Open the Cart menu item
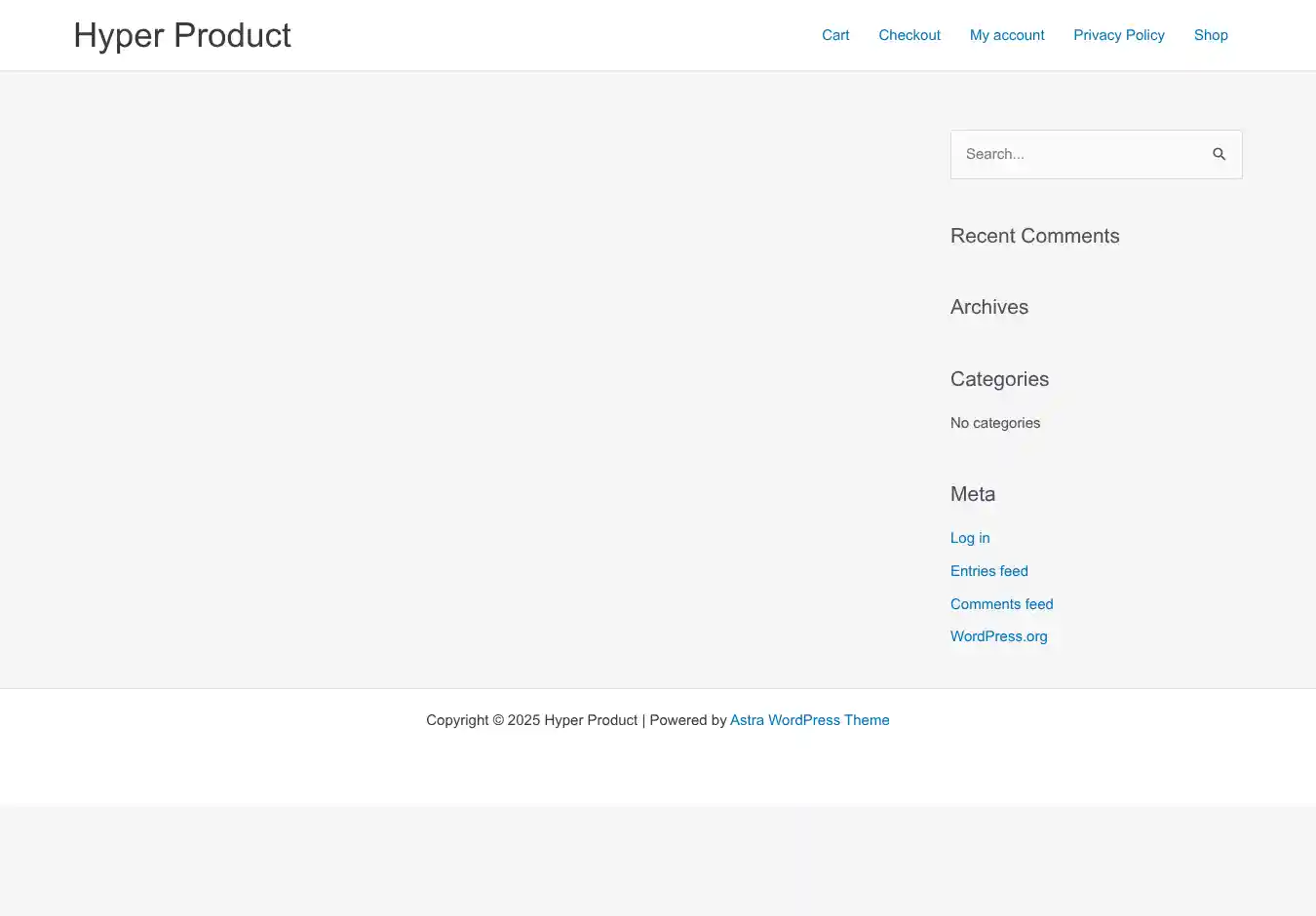Screen dimensions: 1316x916 (x=835, y=35)
